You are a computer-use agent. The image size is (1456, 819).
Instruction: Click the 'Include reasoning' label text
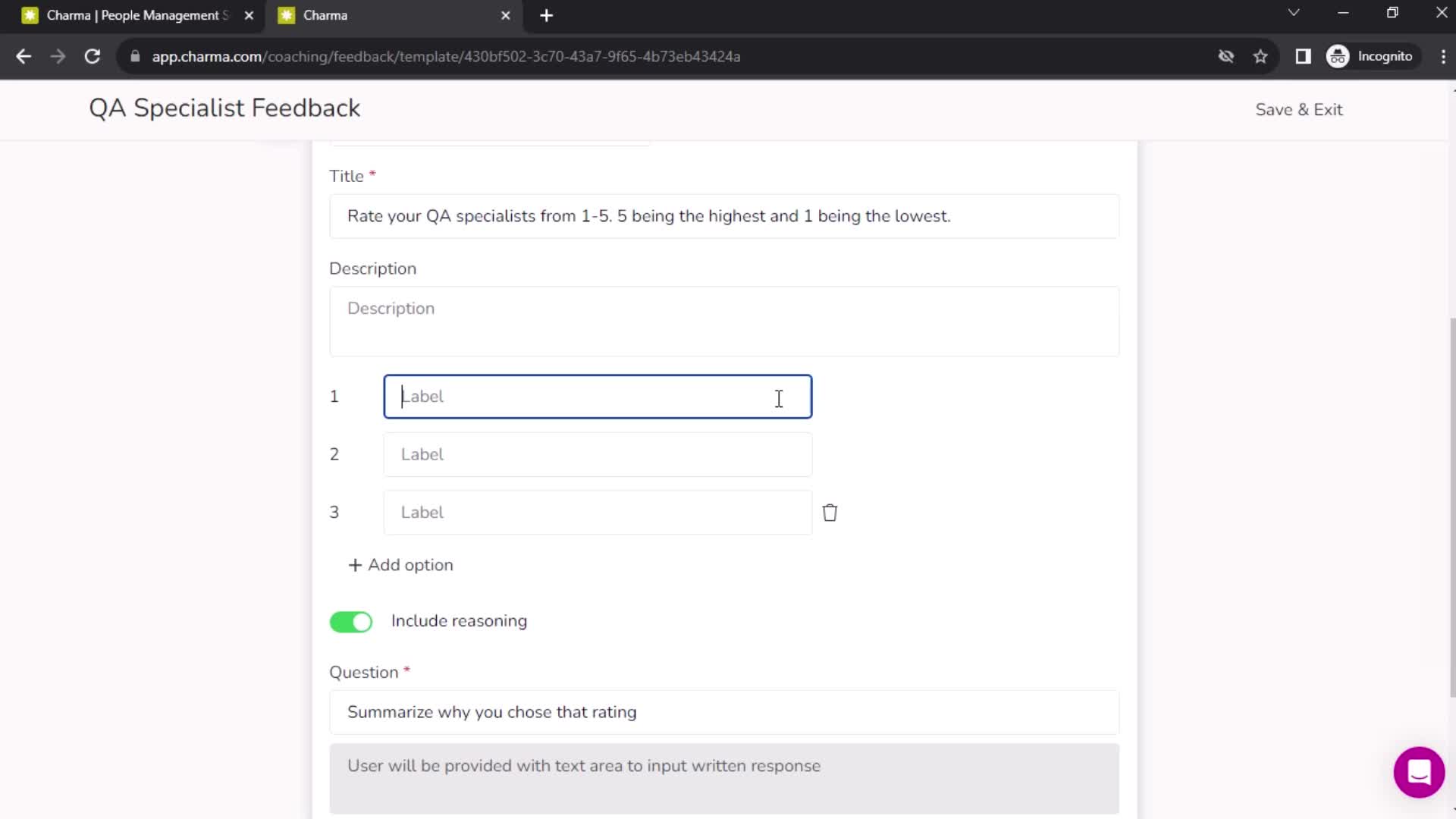[459, 621]
